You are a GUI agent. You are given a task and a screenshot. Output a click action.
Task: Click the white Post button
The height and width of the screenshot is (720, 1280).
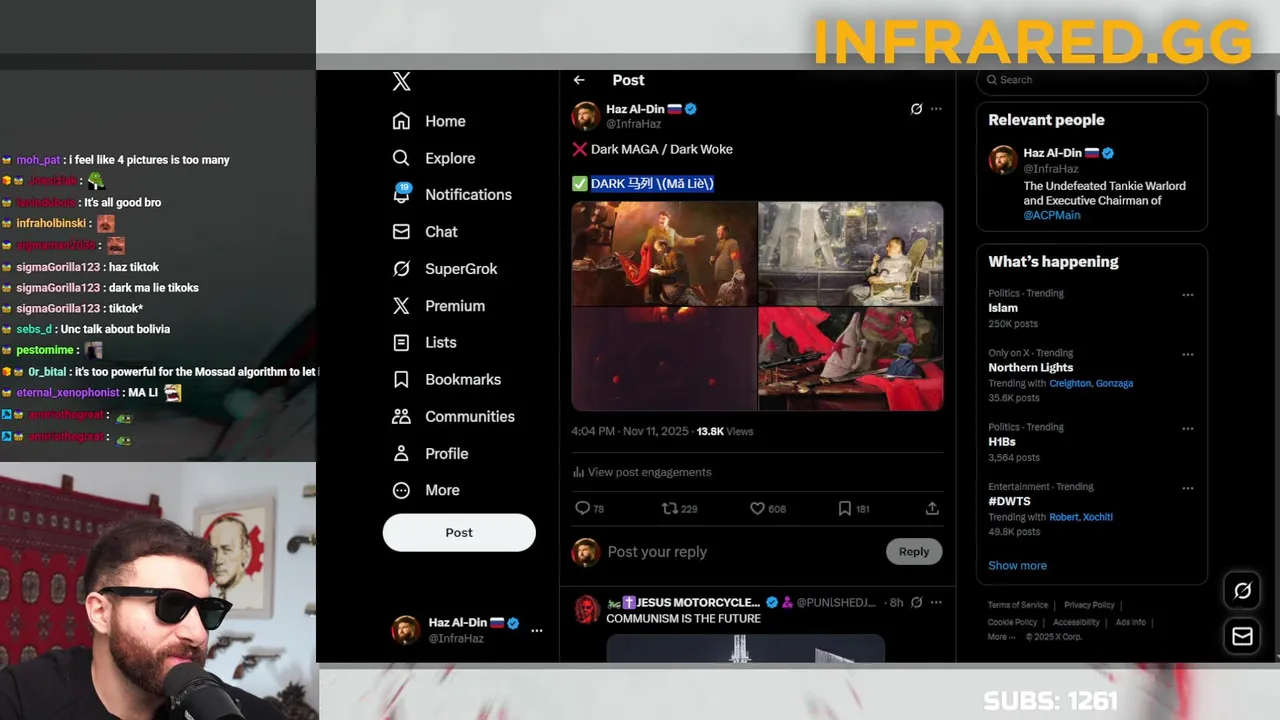click(459, 533)
